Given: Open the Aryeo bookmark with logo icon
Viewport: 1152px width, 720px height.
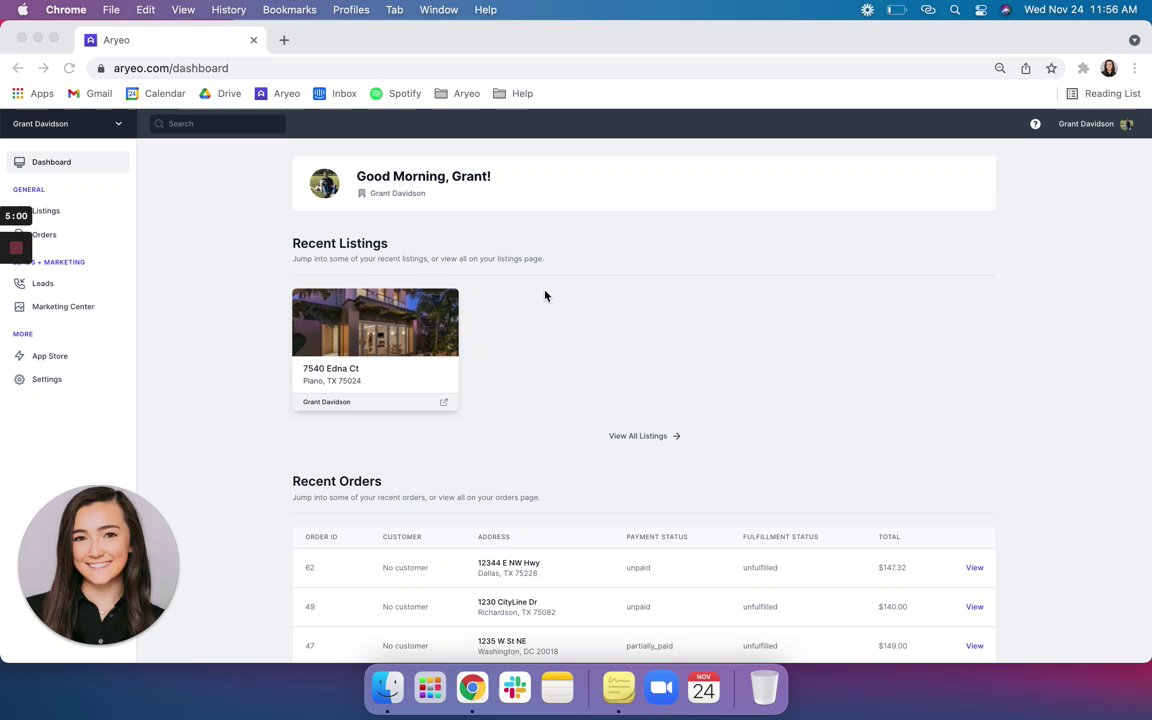Looking at the screenshot, I should [277, 93].
